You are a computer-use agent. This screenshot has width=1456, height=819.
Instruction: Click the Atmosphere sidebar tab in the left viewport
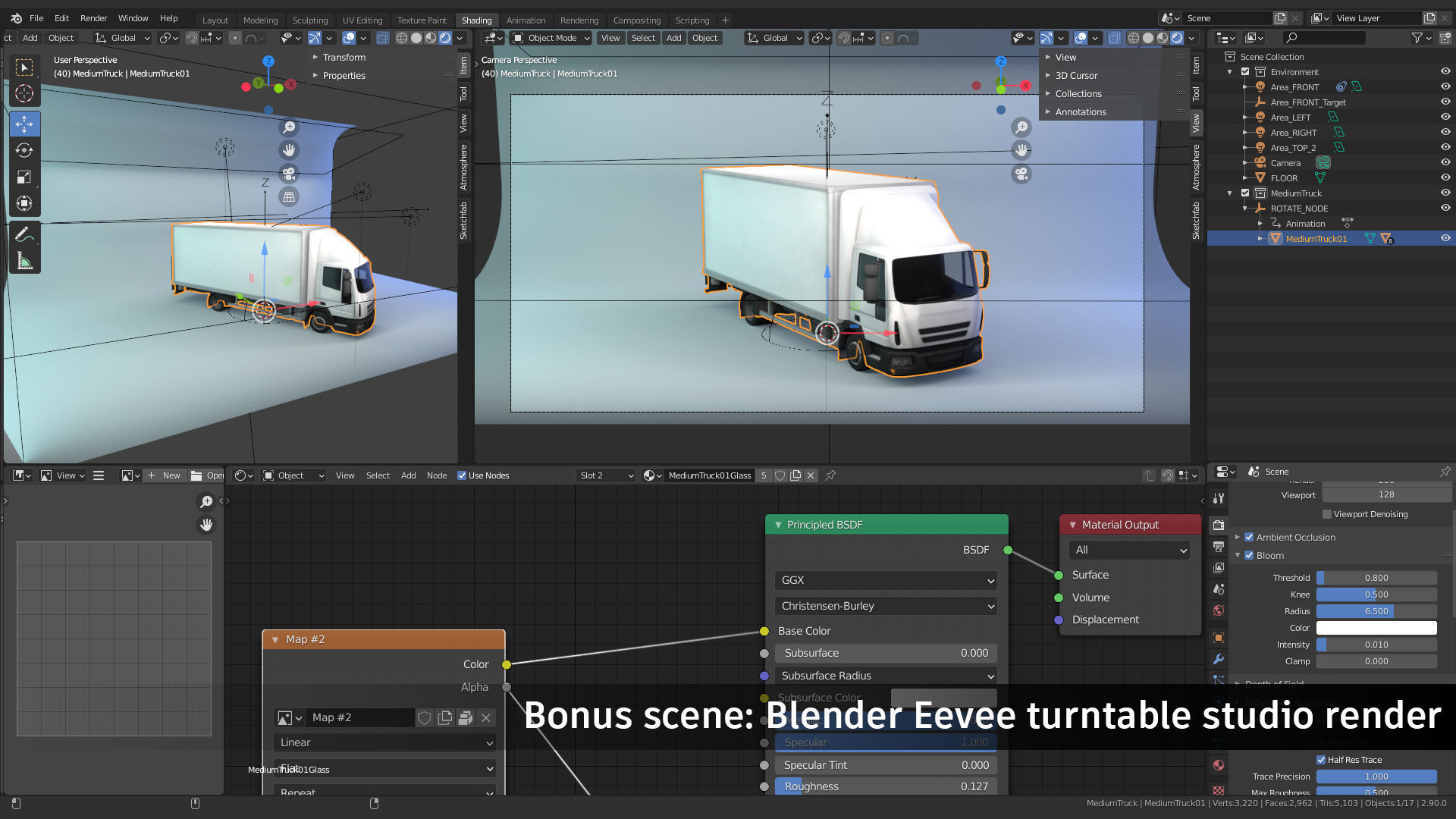point(463,168)
